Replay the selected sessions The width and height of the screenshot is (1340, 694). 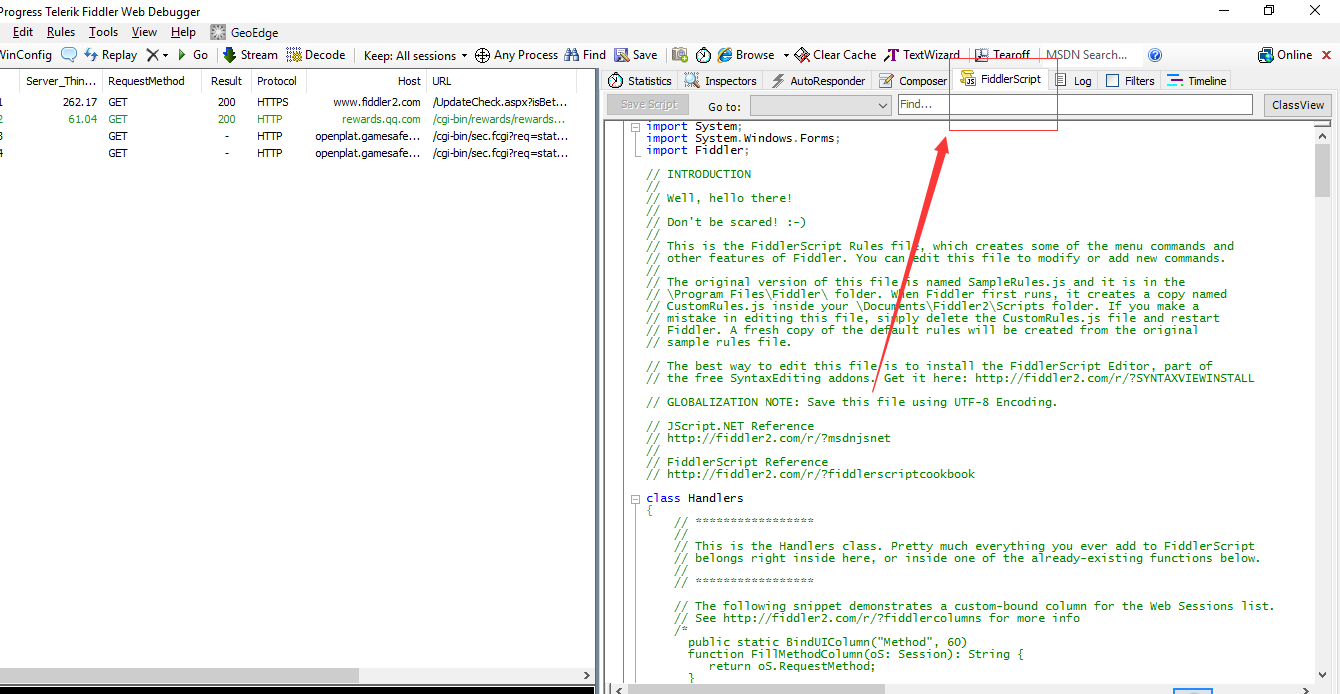coord(111,55)
